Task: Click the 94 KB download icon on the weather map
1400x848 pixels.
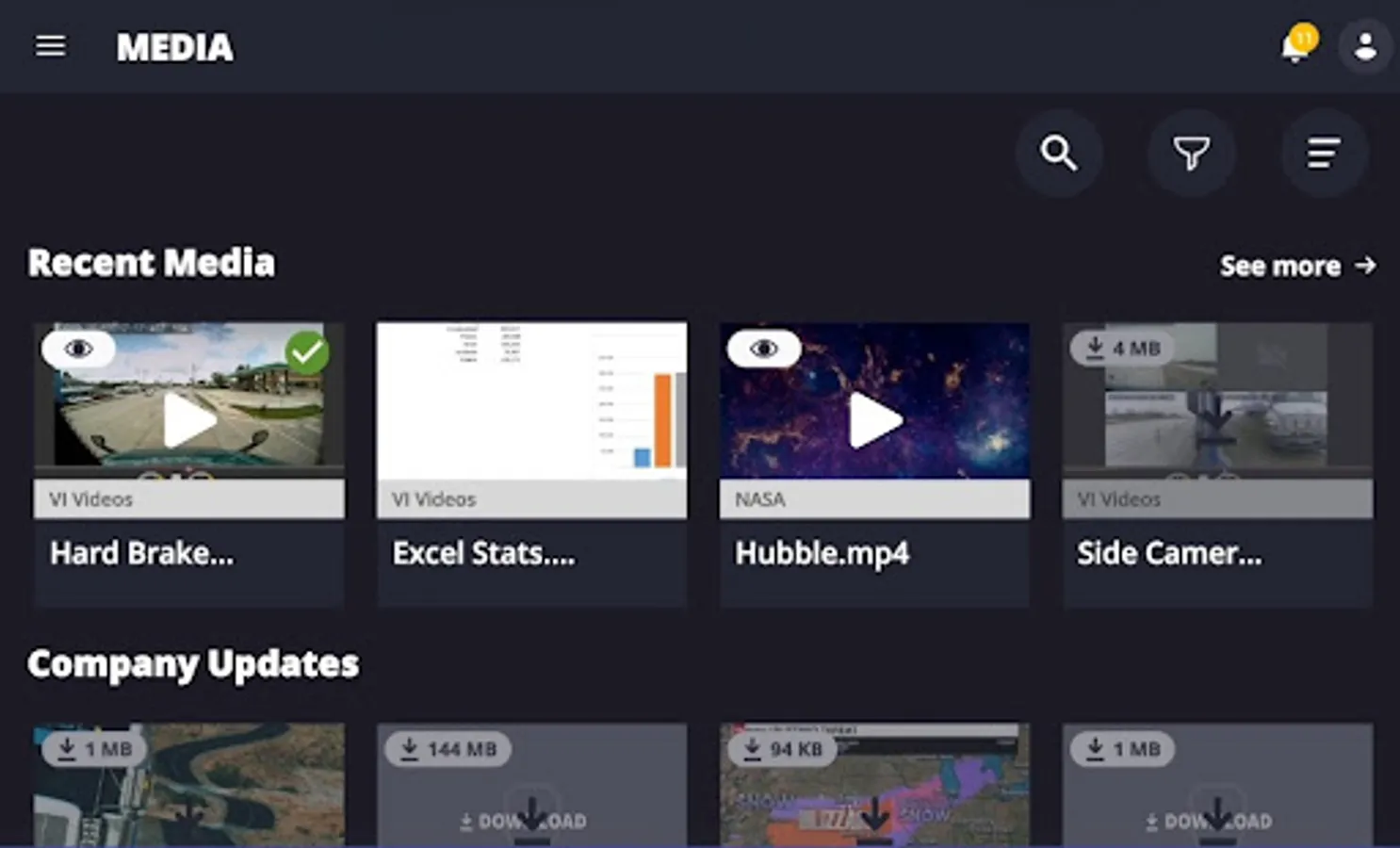Action: tap(782, 749)
